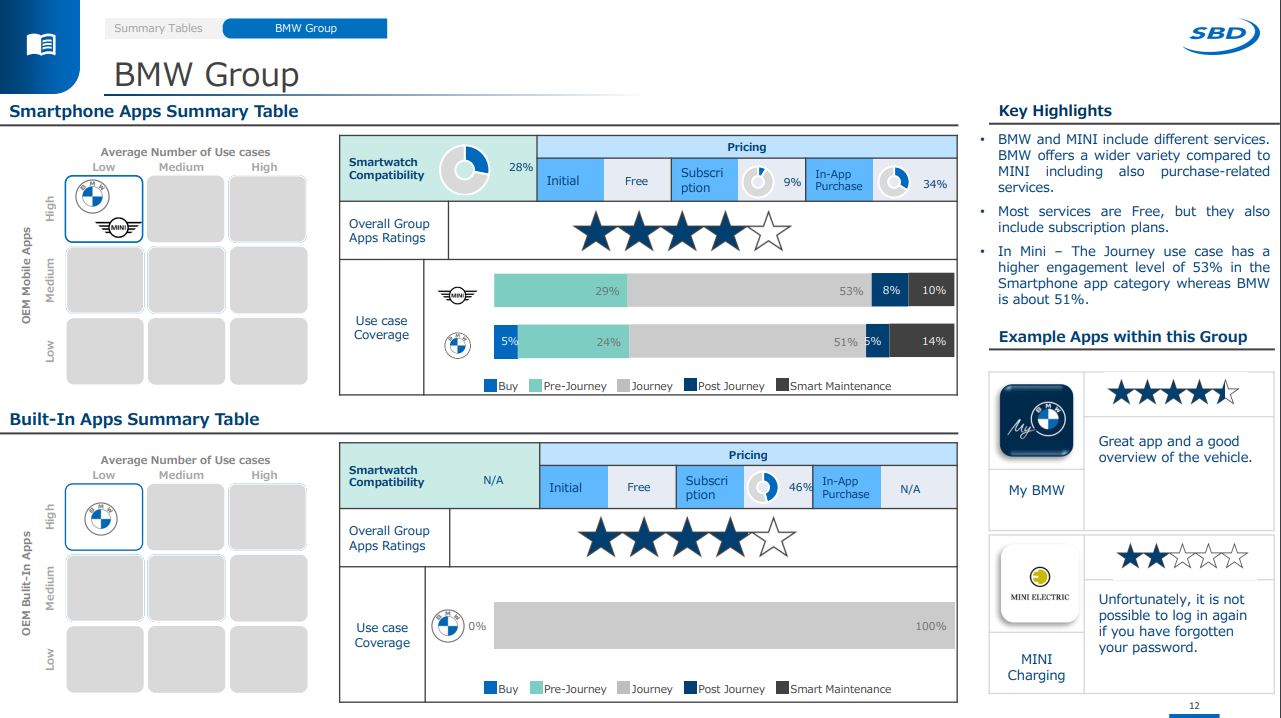Click 'Unfortunately, it is not possible' review text
The height and width of the screenshot is (718, 1281).
coord(1172,623)
